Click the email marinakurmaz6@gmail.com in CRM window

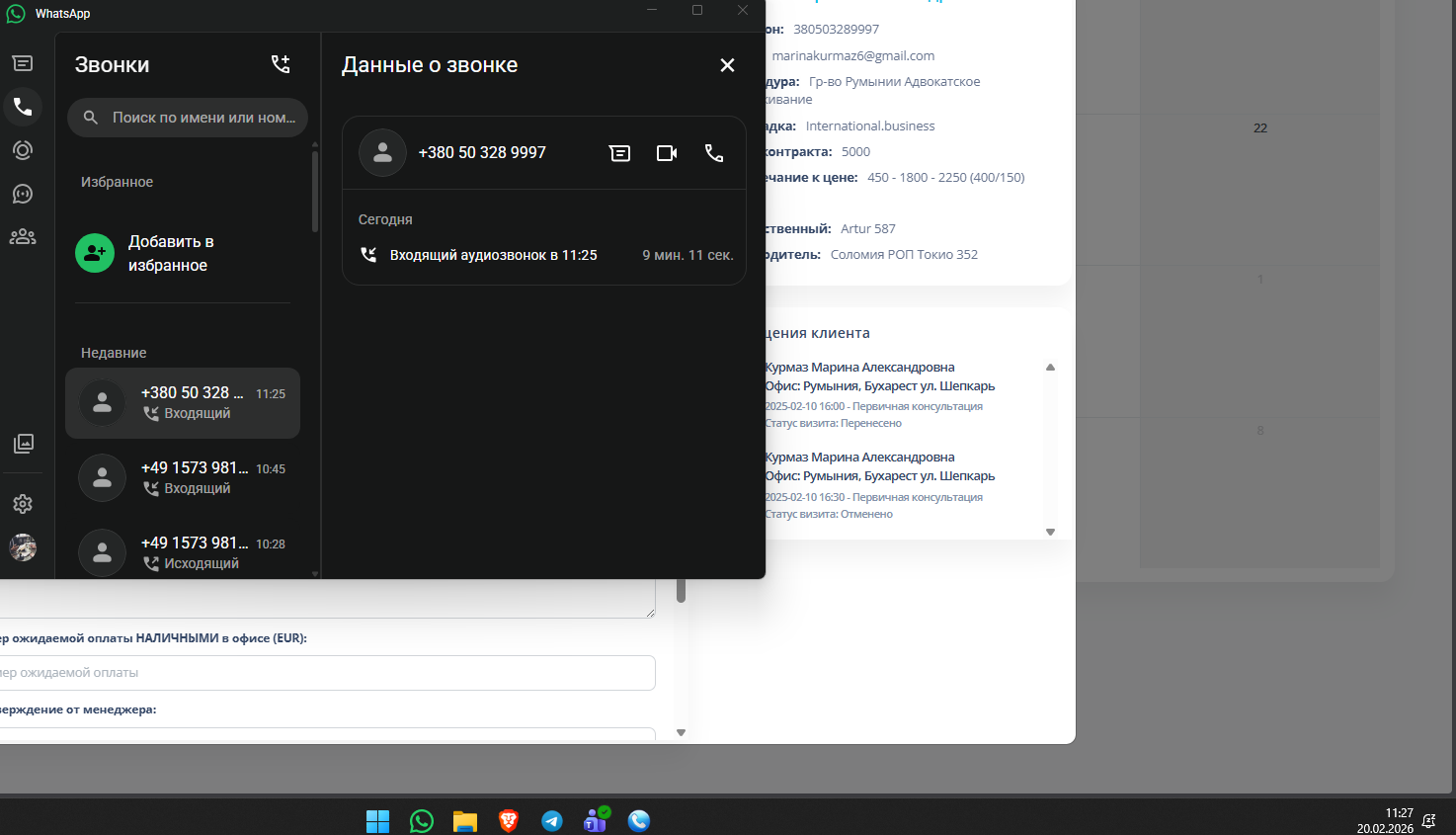(852, 55)
